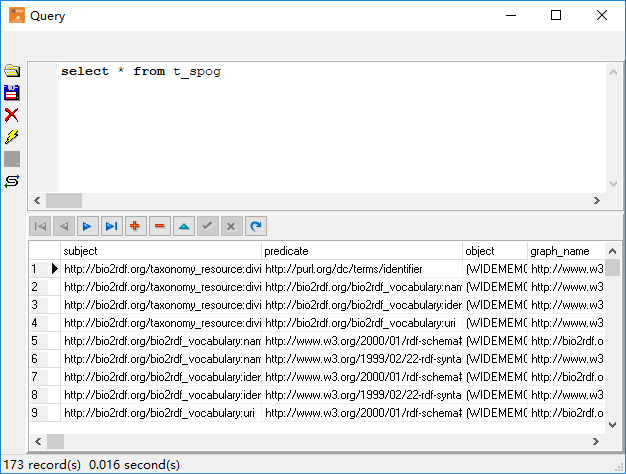Insert a new record with plus button
This screenshot has height=474, width=626.
click(x=135, y=227)
